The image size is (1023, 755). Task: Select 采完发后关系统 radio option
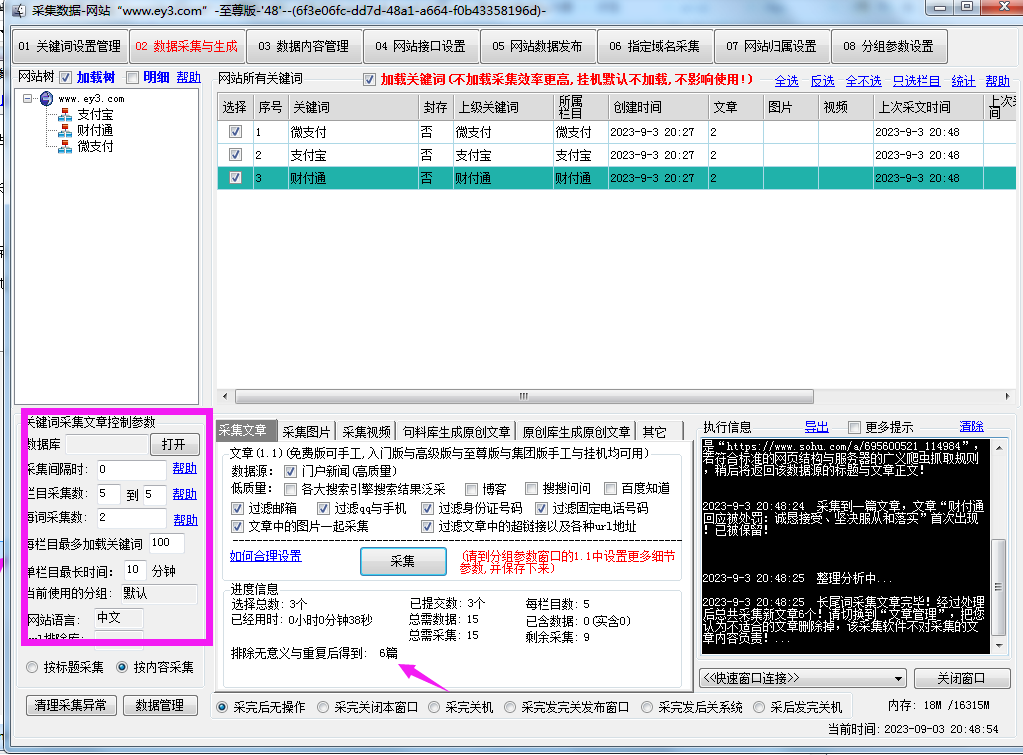point(647,707)
